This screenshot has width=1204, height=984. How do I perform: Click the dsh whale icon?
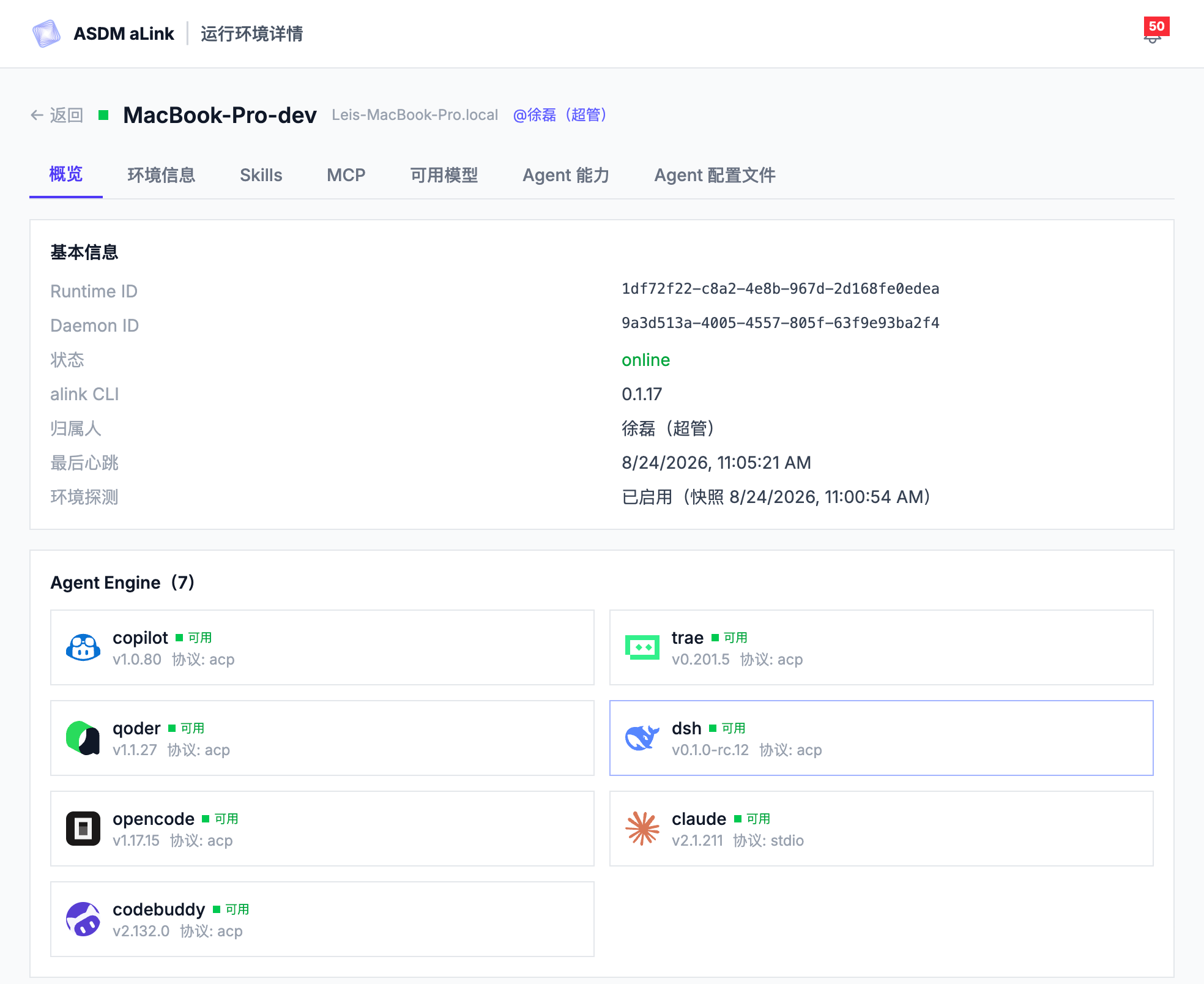click(642, 738)
